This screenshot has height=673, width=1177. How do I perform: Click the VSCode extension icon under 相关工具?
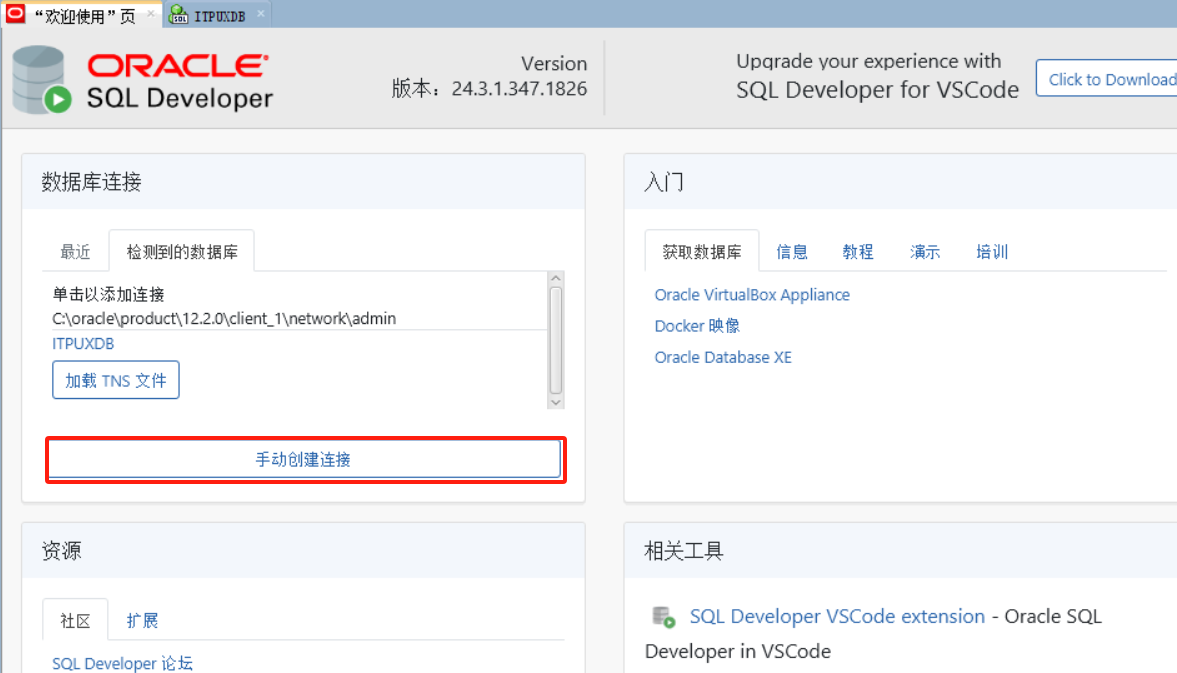point(664,617)
